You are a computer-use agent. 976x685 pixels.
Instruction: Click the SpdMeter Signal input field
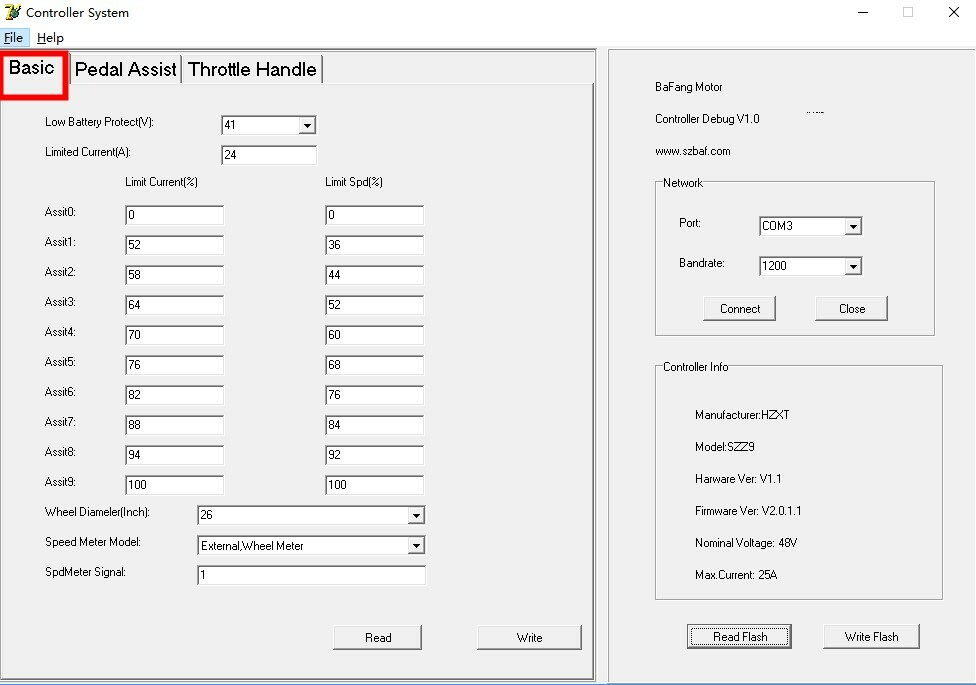[x=311, y=575]
